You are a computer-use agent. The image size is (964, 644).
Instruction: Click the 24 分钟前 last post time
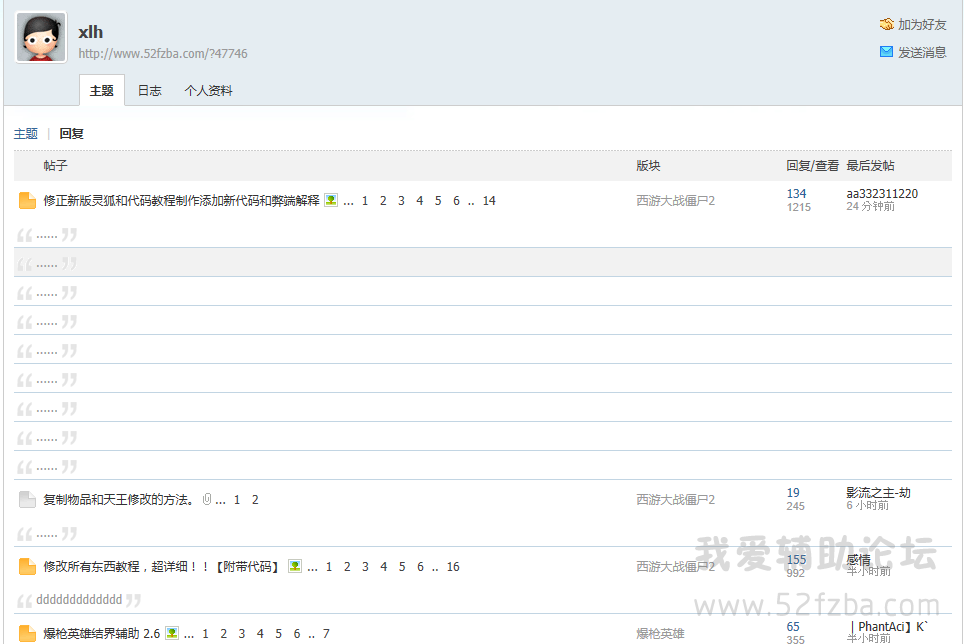pos(871,206)
